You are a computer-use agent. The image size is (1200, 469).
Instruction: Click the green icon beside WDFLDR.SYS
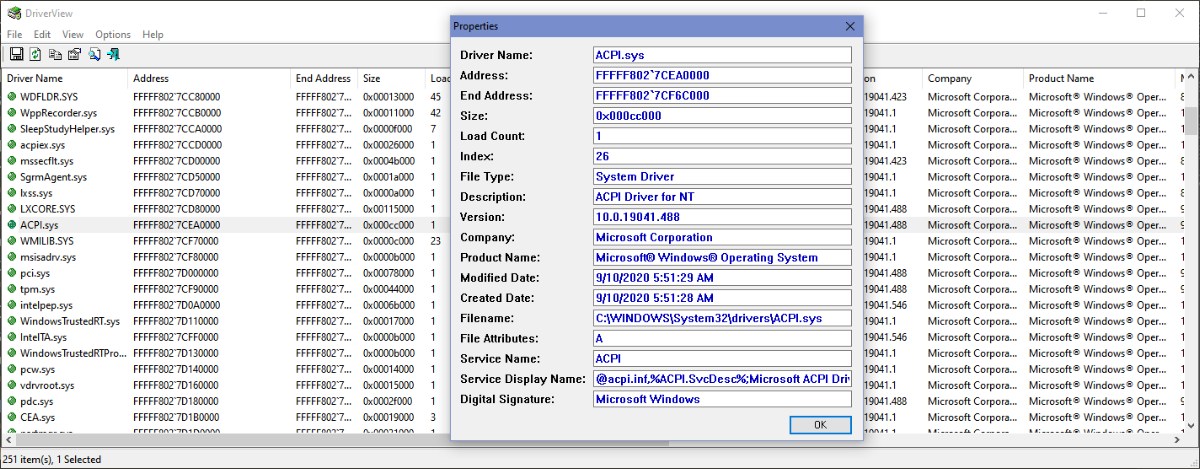click(x=12, y=97)
